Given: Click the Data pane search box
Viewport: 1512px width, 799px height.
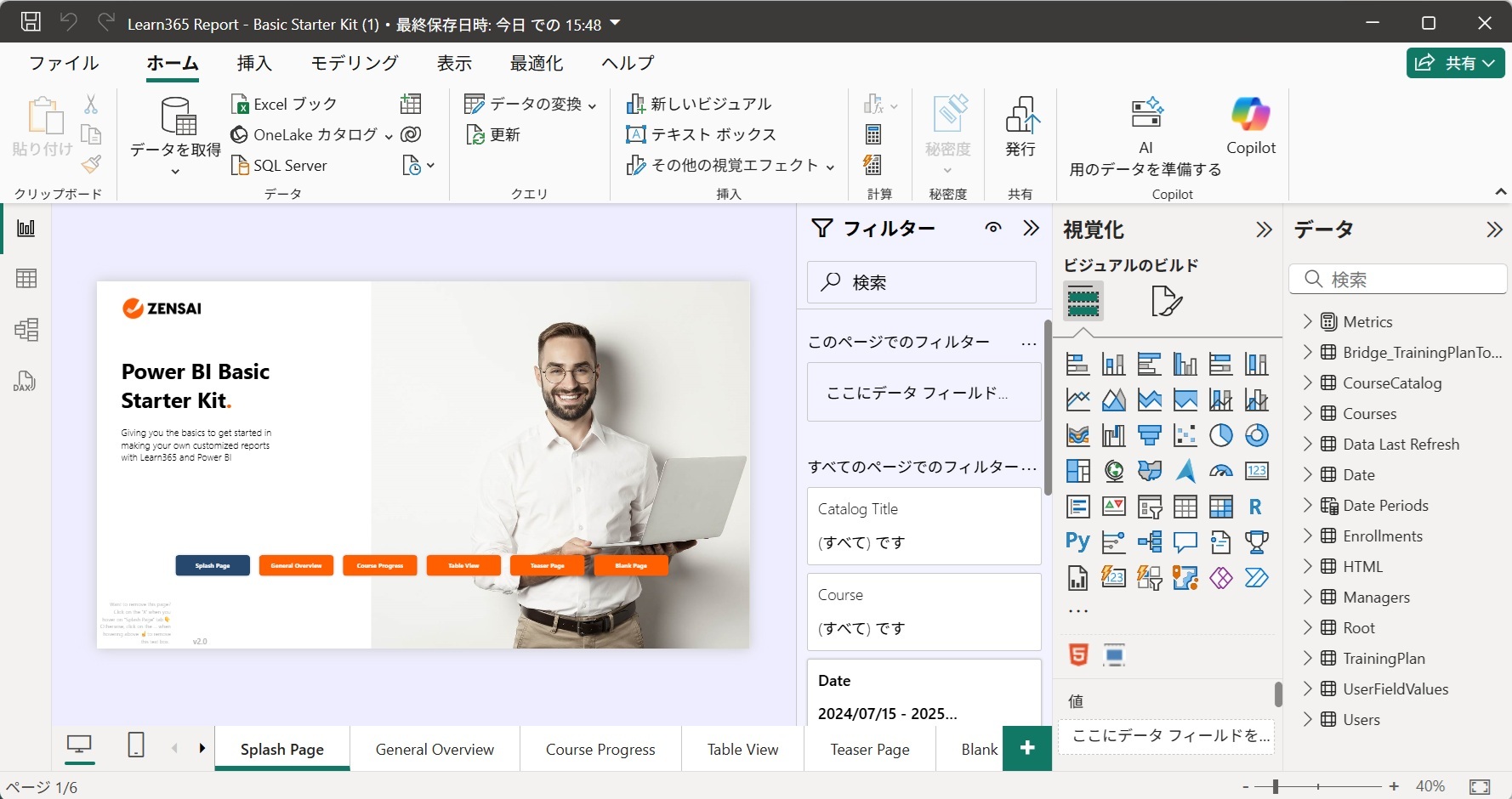Looking at the screenshot, I should click(1398, 279).
